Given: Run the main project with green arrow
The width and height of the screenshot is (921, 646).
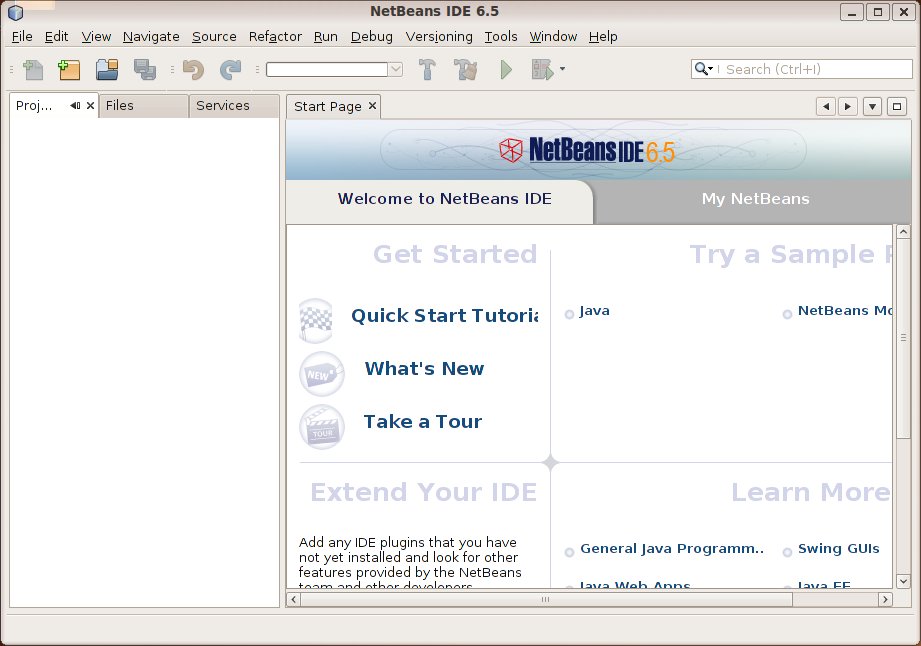Looking at the screenshot, I should [506, 69].
